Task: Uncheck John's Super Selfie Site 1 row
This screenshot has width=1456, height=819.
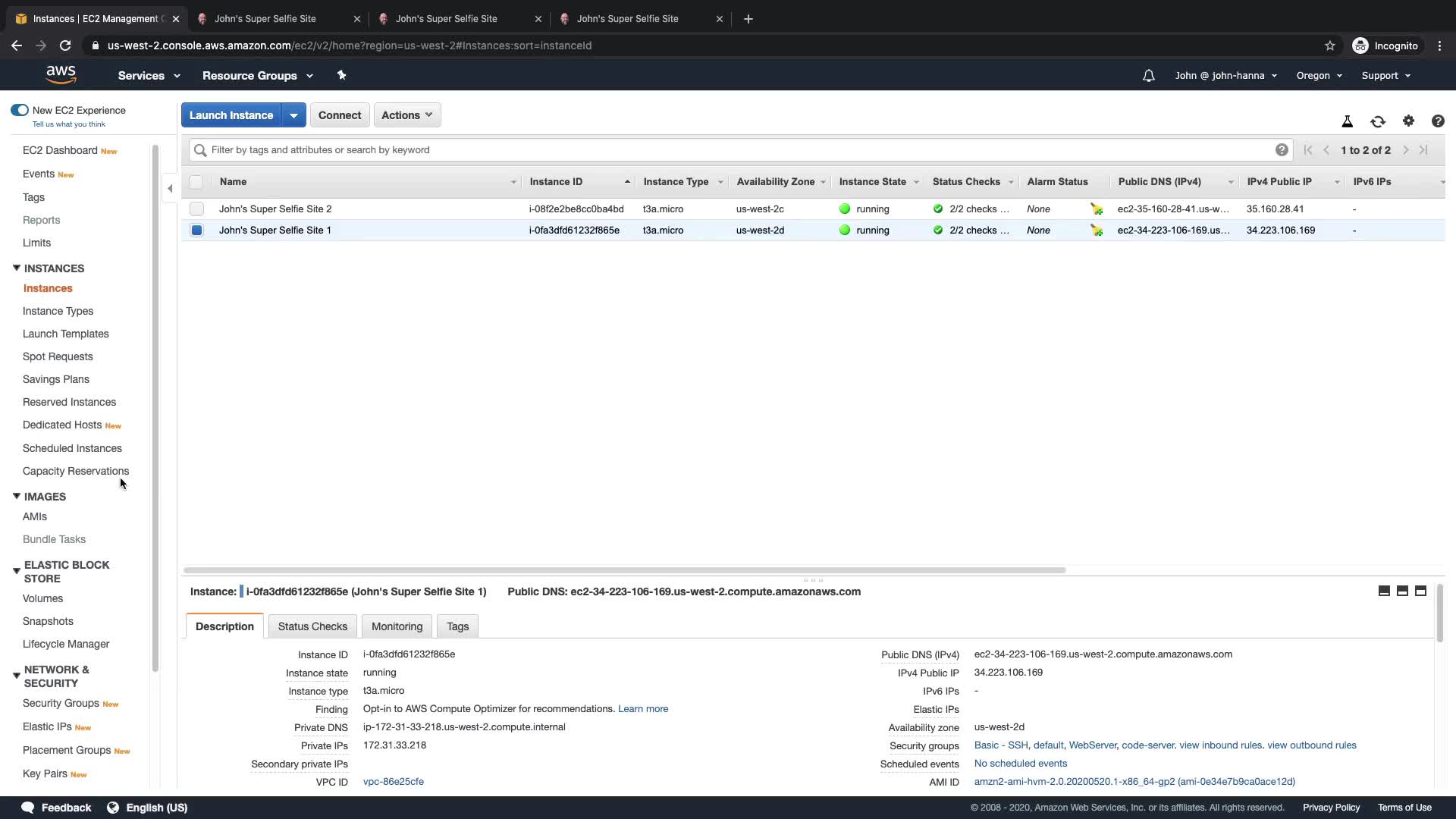Action: (197, 231)
